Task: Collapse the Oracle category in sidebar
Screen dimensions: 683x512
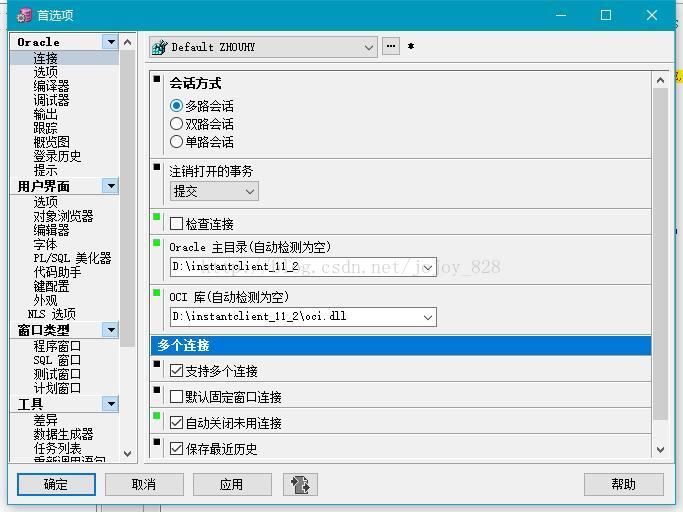Action: pyautogui.click(x=111, y=42)
